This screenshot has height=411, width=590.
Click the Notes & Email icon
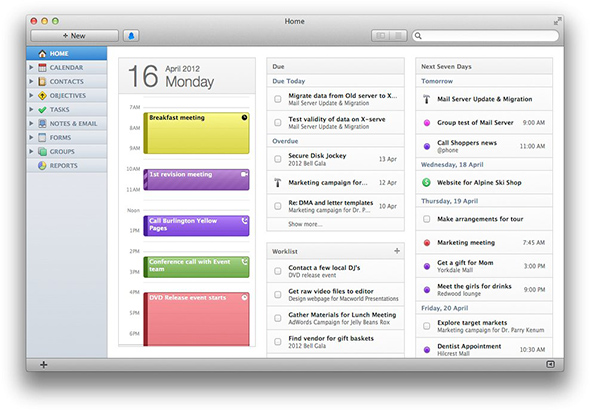[x=43, y=123]
